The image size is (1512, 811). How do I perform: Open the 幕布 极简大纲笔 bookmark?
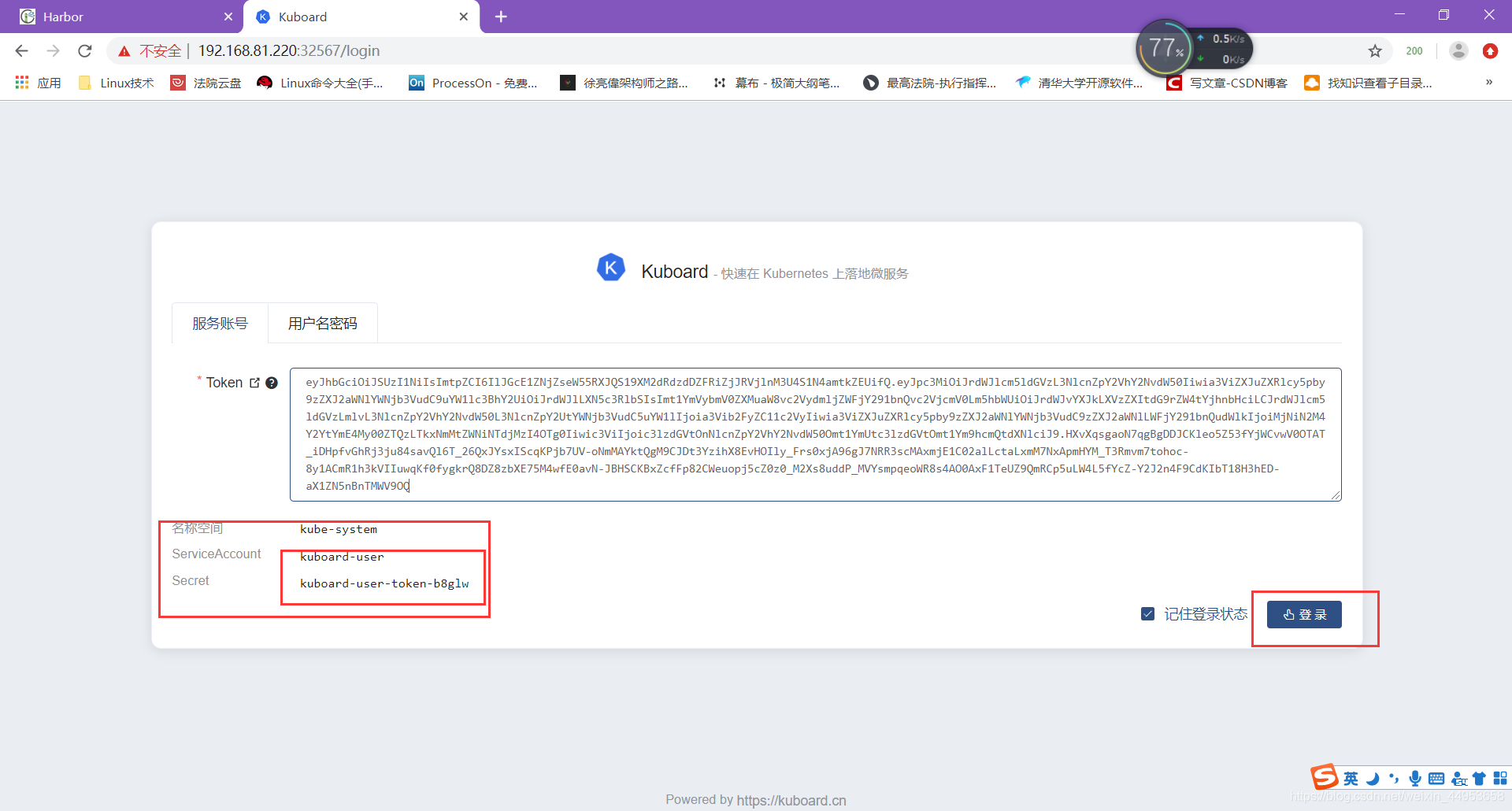click(776, 83)
